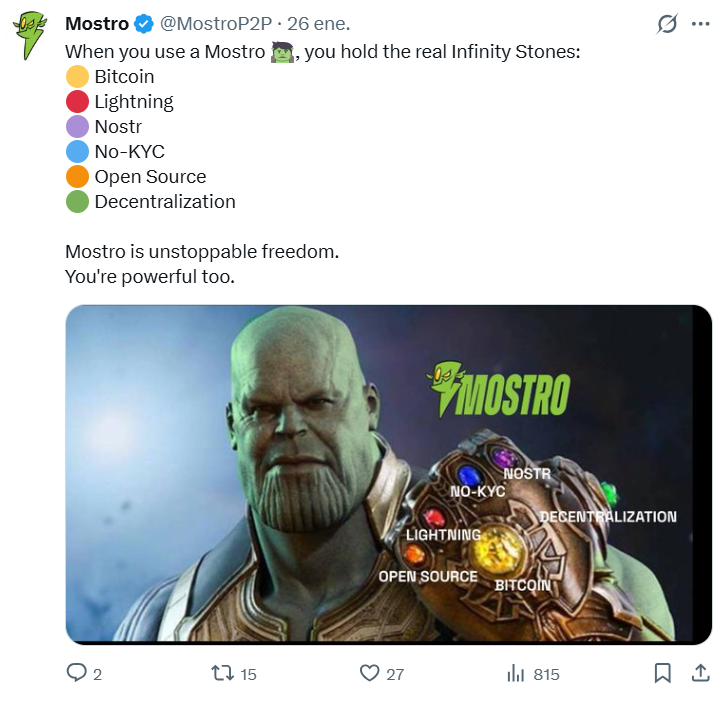Click the orange Open Source circle emoji

pyautogui.click(x=77, y=177)
